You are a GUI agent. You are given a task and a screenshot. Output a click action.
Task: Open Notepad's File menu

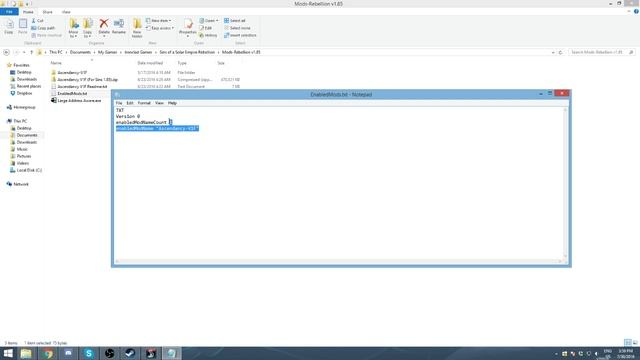click(119, 103)
